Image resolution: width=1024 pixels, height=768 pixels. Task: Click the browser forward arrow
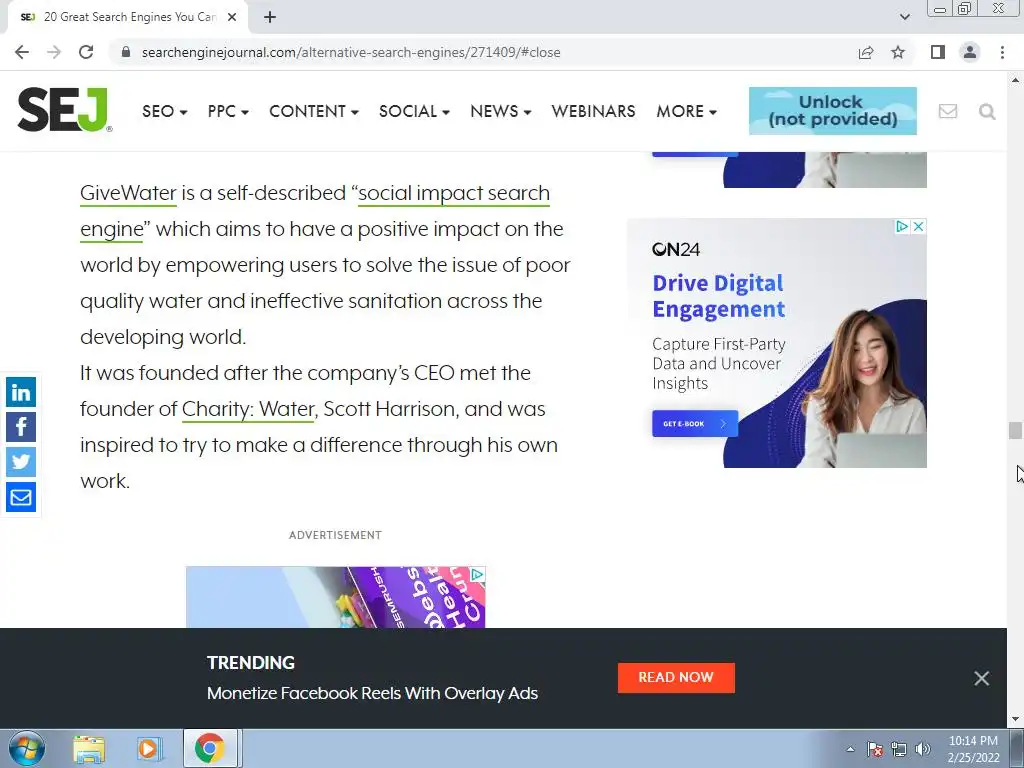tap(54, 52)
